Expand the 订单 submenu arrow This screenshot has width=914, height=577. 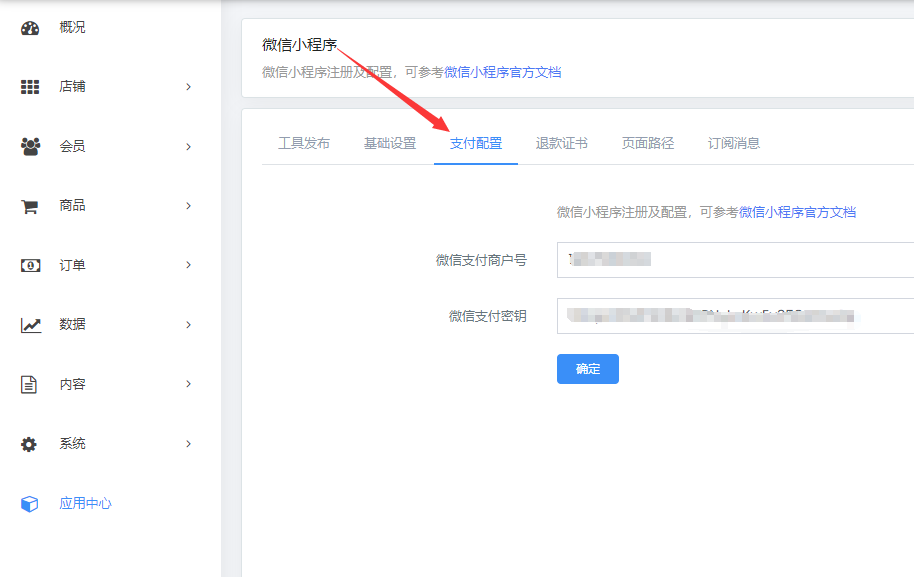(188, 265)
